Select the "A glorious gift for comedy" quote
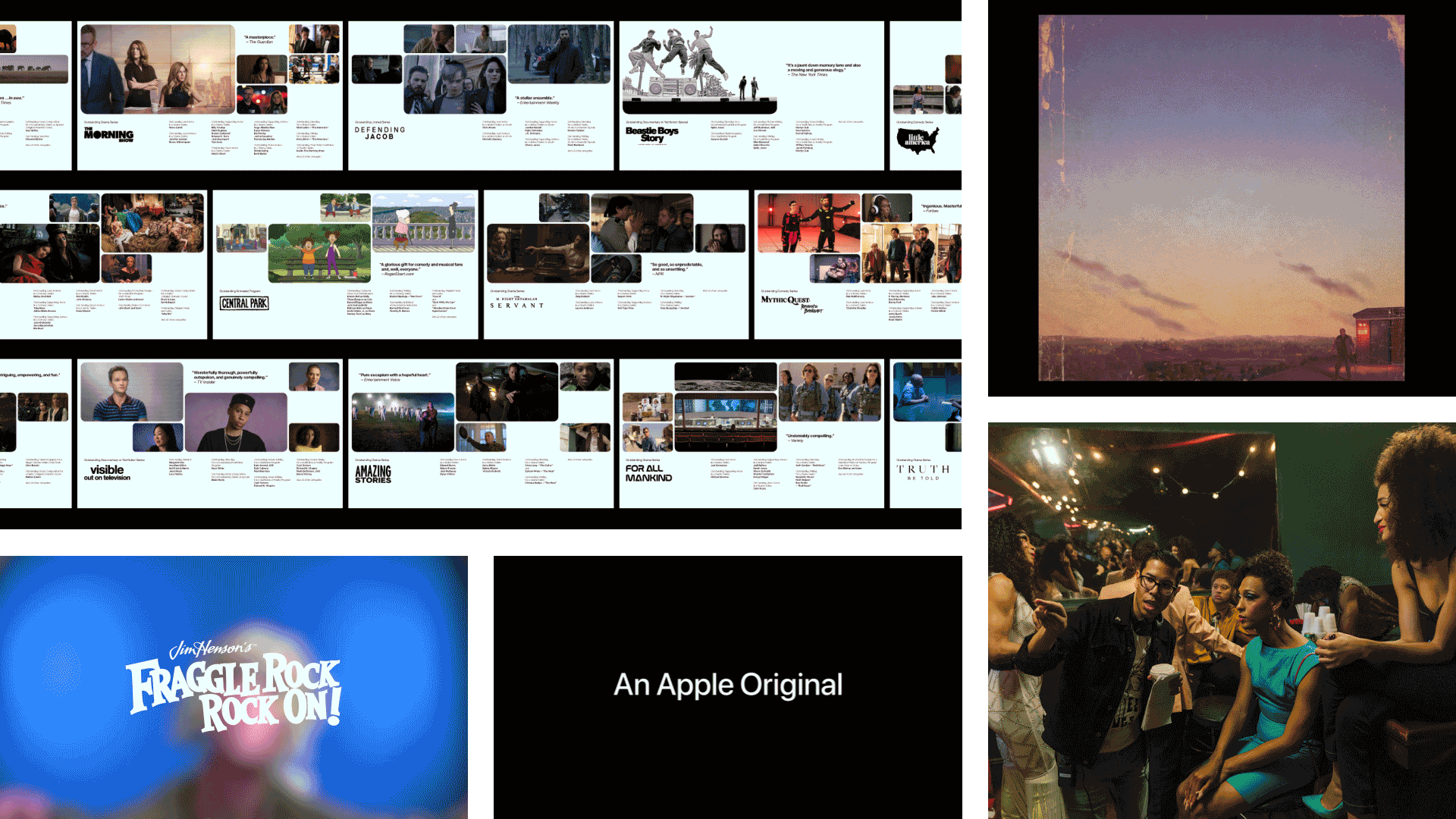 (x=422, y=269)
